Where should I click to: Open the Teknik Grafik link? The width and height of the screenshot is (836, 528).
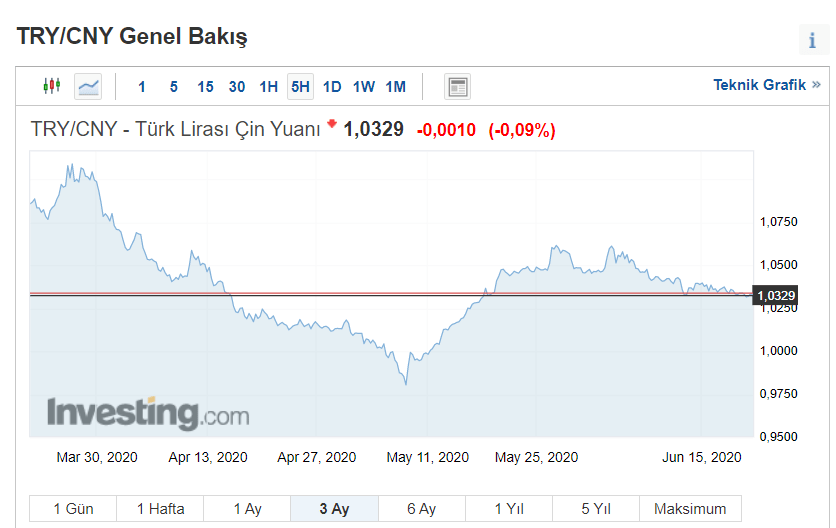pyautogui.click(x=766, y=85)
